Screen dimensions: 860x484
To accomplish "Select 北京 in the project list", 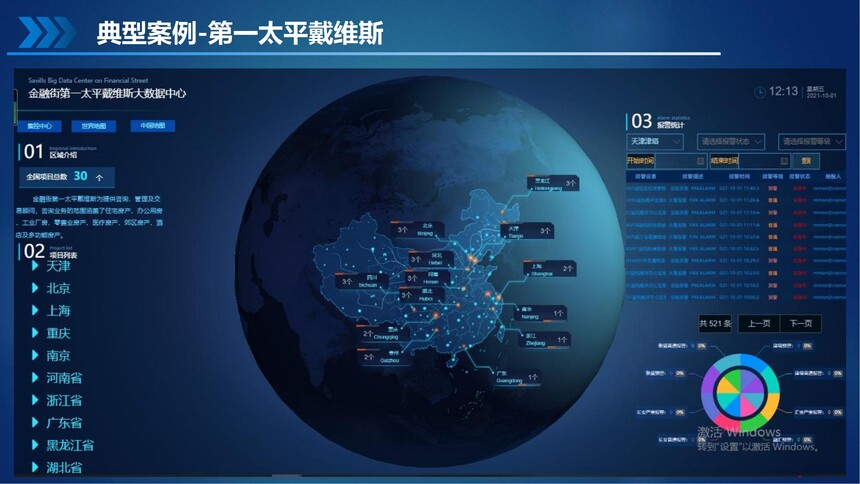I will click(x=58, y=288).
